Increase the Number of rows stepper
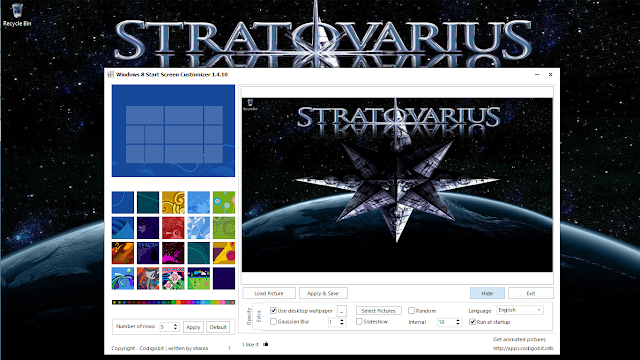This screenshot has width=640, height=360. pyautogui.click(x=176, y=325)
